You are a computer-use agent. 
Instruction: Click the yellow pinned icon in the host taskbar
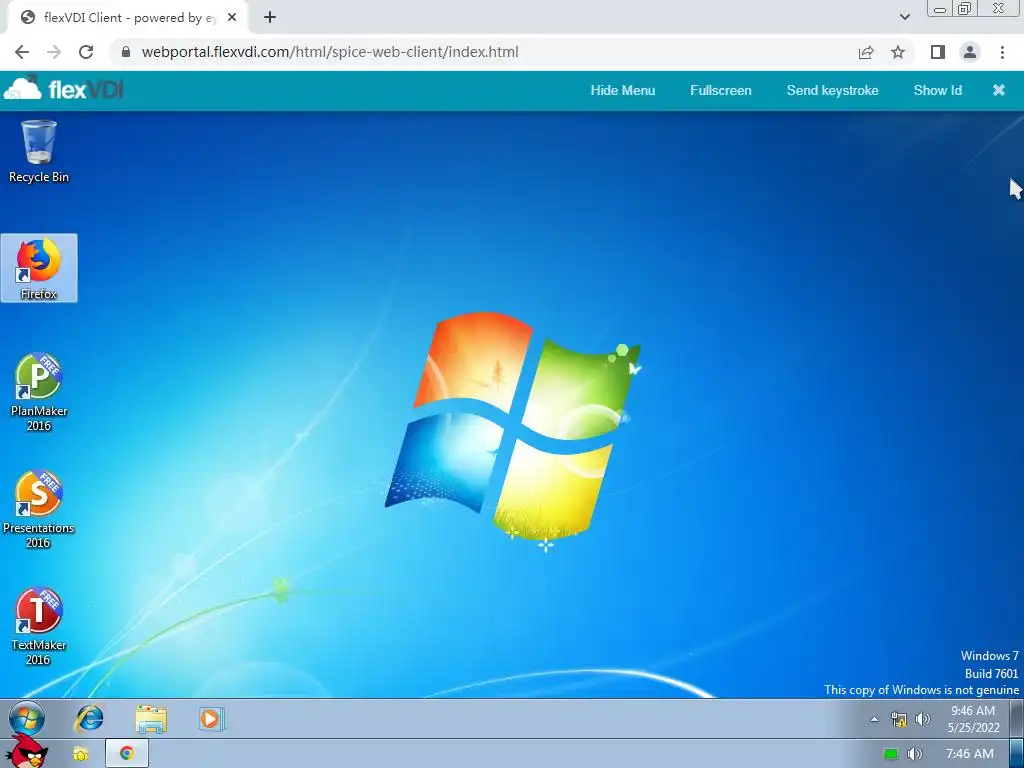(80, 754)
